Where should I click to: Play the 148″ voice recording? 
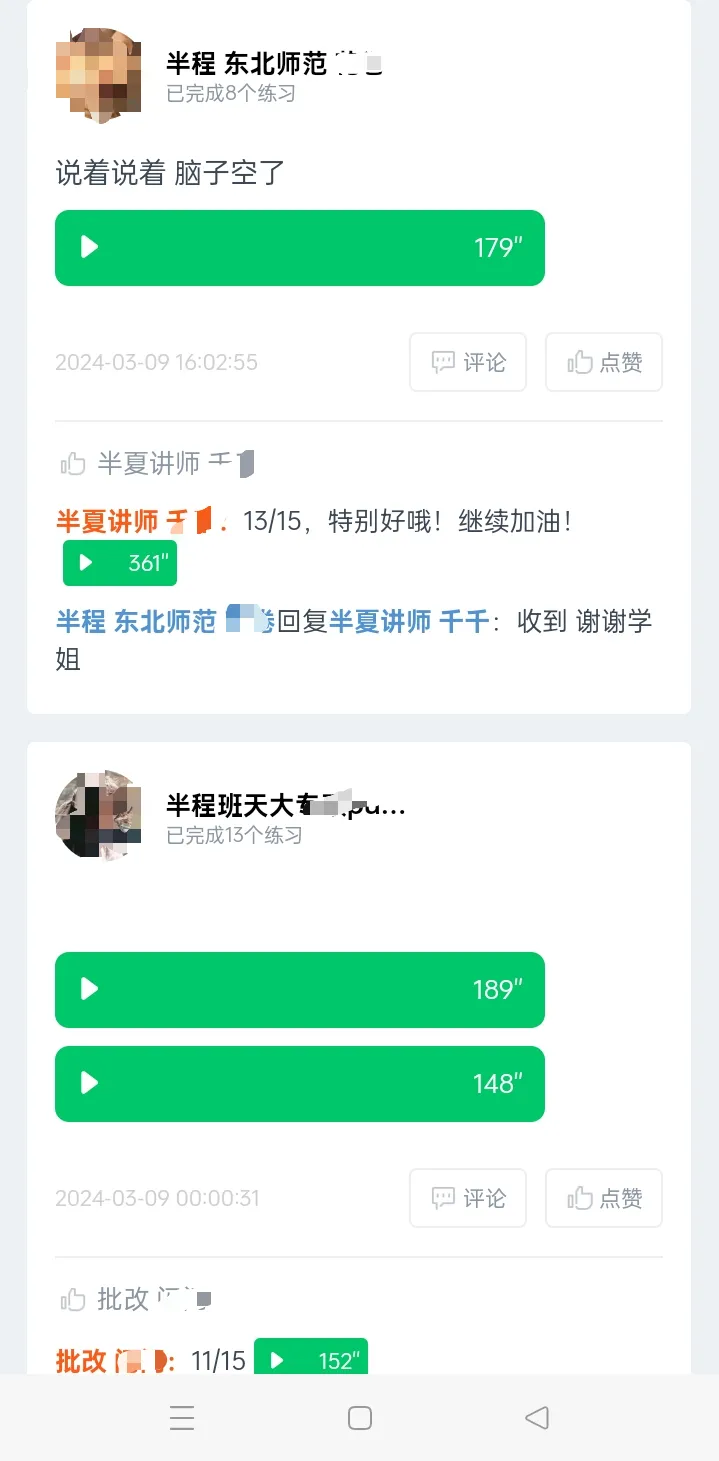(x=299, y=1084)
